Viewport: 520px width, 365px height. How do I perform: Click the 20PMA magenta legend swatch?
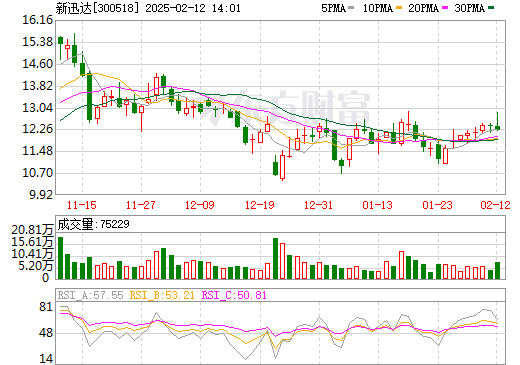[445, 8]
